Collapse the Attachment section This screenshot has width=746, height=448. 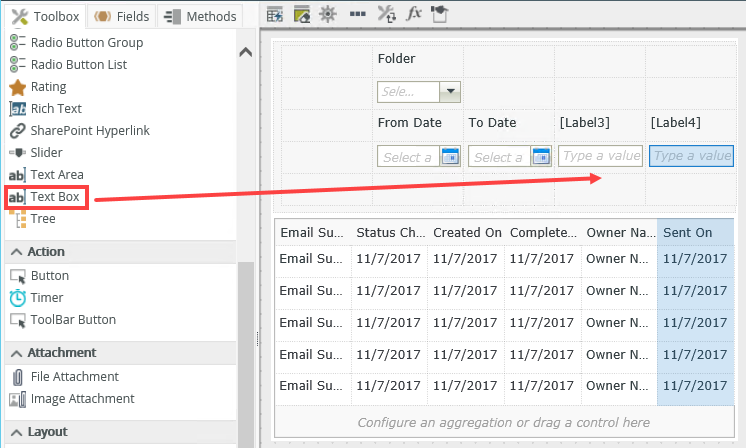[16, 353]
